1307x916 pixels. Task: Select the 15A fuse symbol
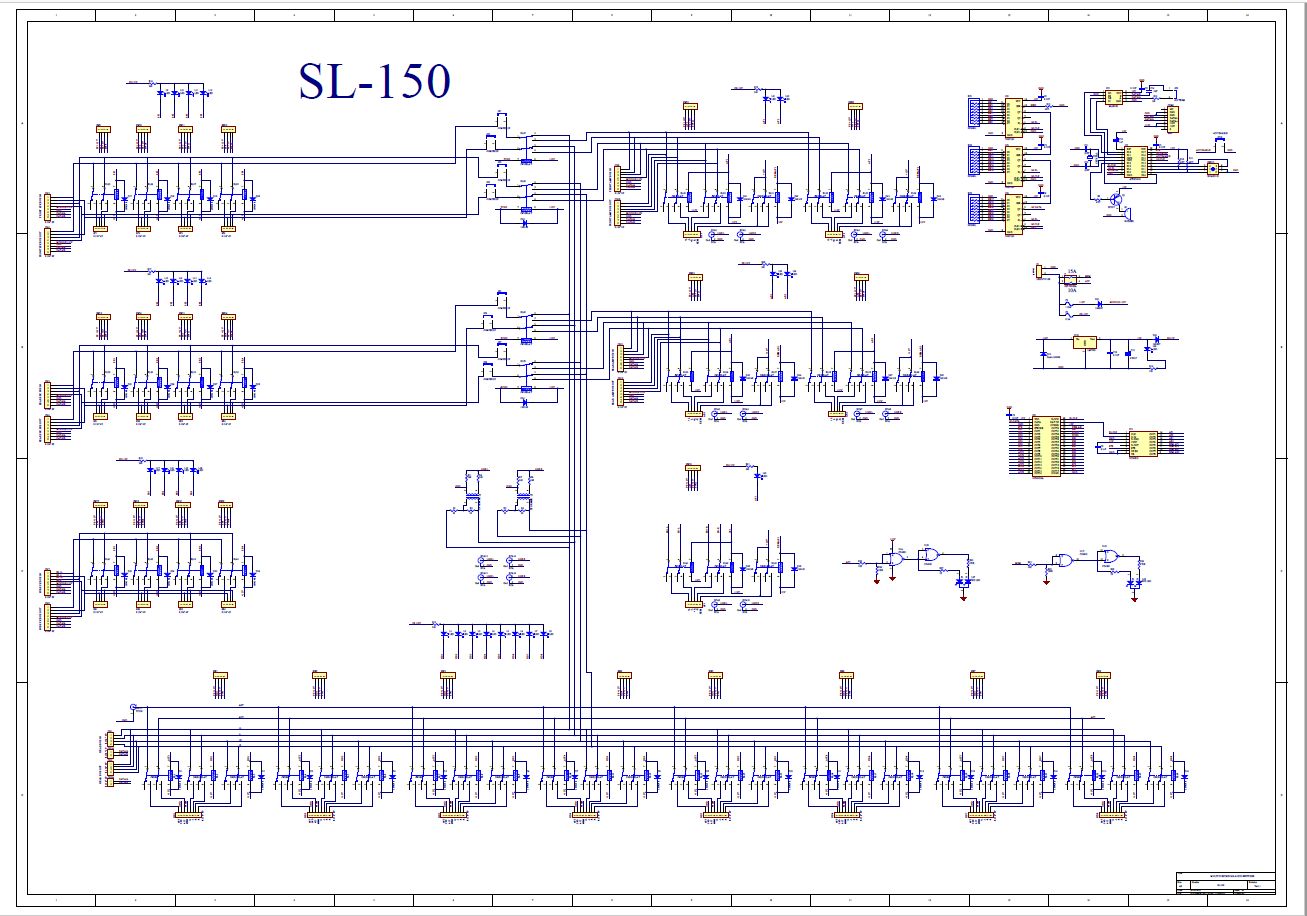(x=1071, y=279)
